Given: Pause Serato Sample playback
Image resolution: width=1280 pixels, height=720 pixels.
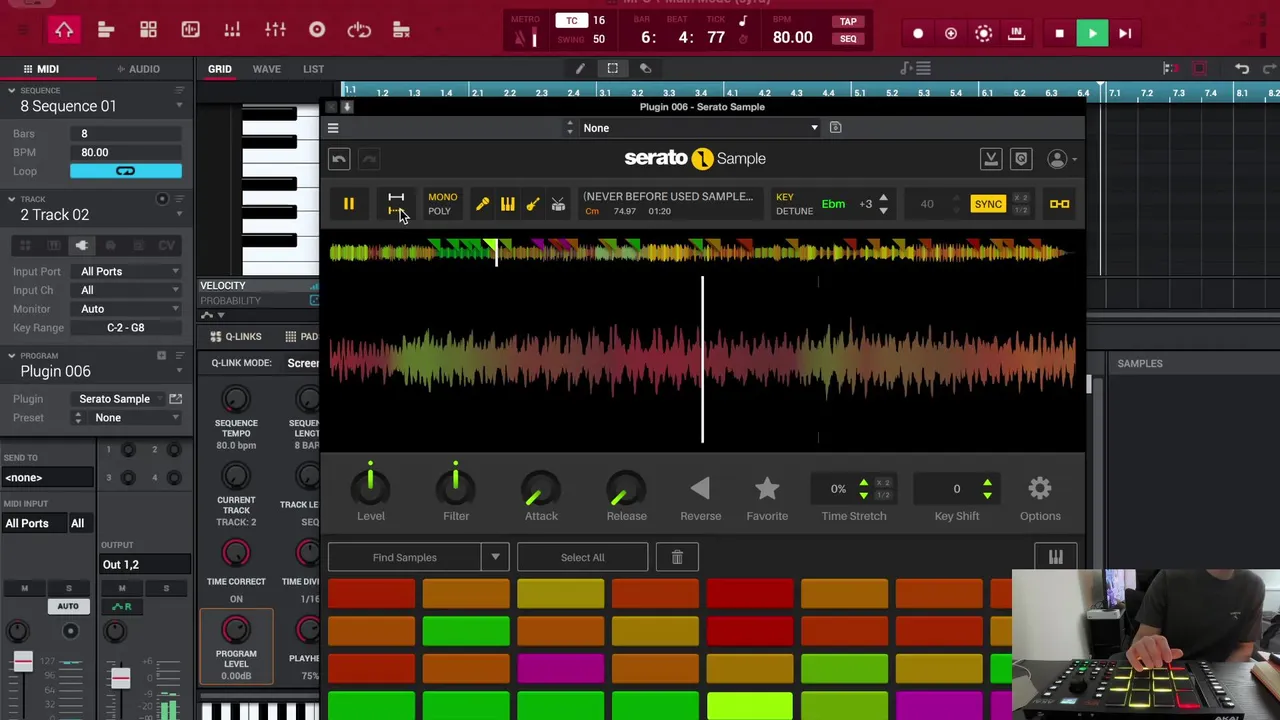Looking at the screenshot, I should tap(349, 204).
